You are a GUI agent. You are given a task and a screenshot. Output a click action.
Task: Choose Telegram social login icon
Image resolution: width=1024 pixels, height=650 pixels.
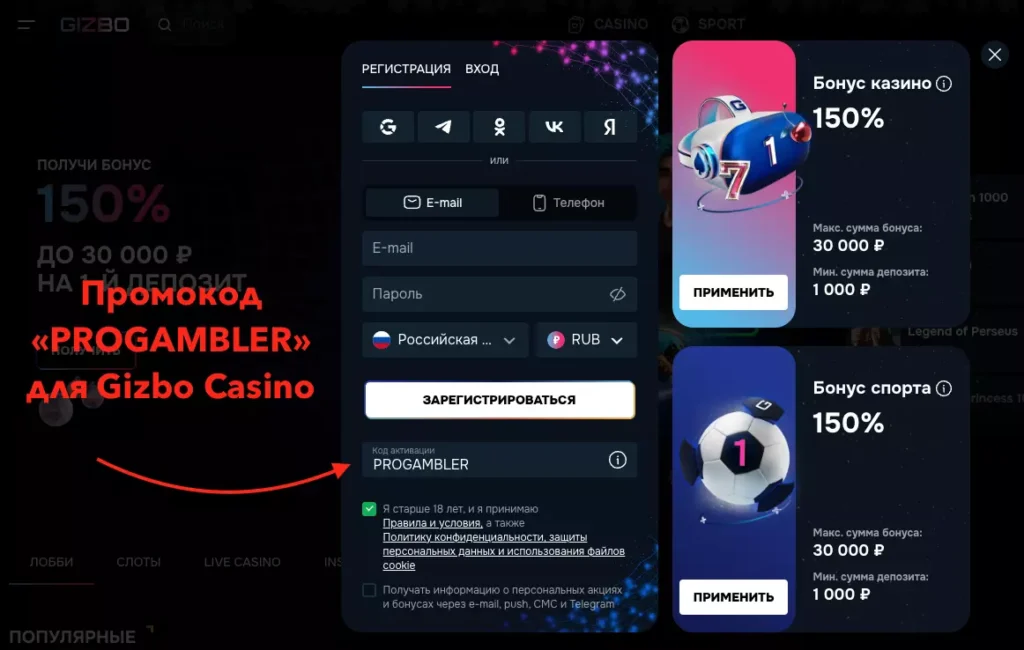[x=443, y=127]
